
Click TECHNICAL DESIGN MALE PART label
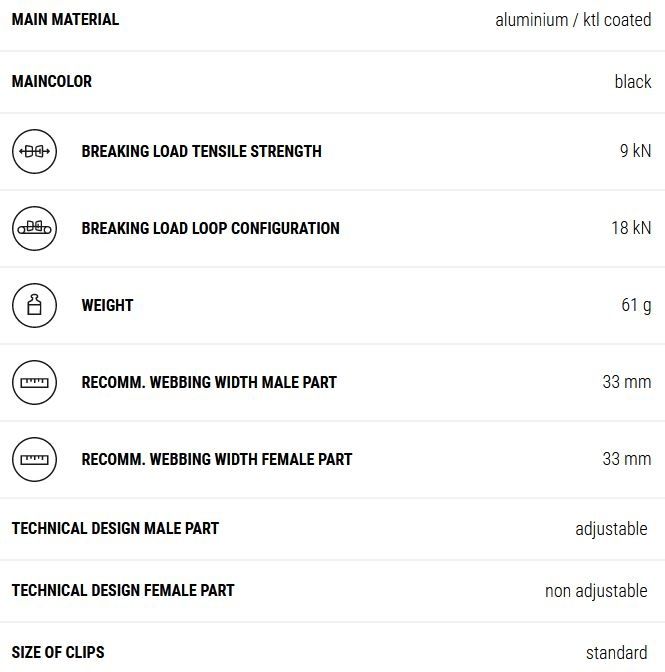click(115, 528)
